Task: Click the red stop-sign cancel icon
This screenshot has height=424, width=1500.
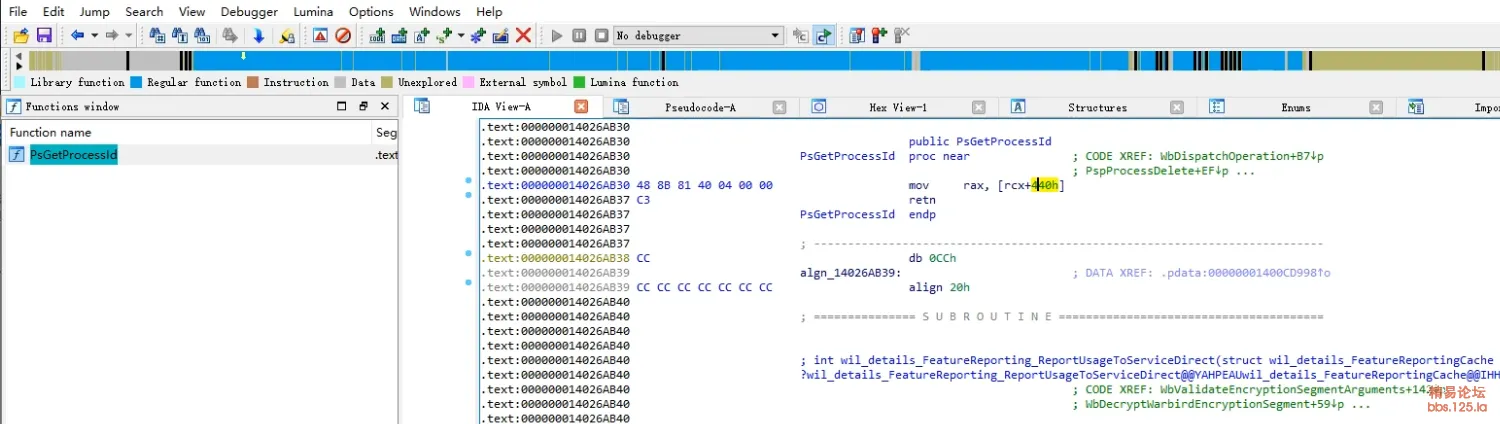Action: pyautogui.click(x=343, y=36)
